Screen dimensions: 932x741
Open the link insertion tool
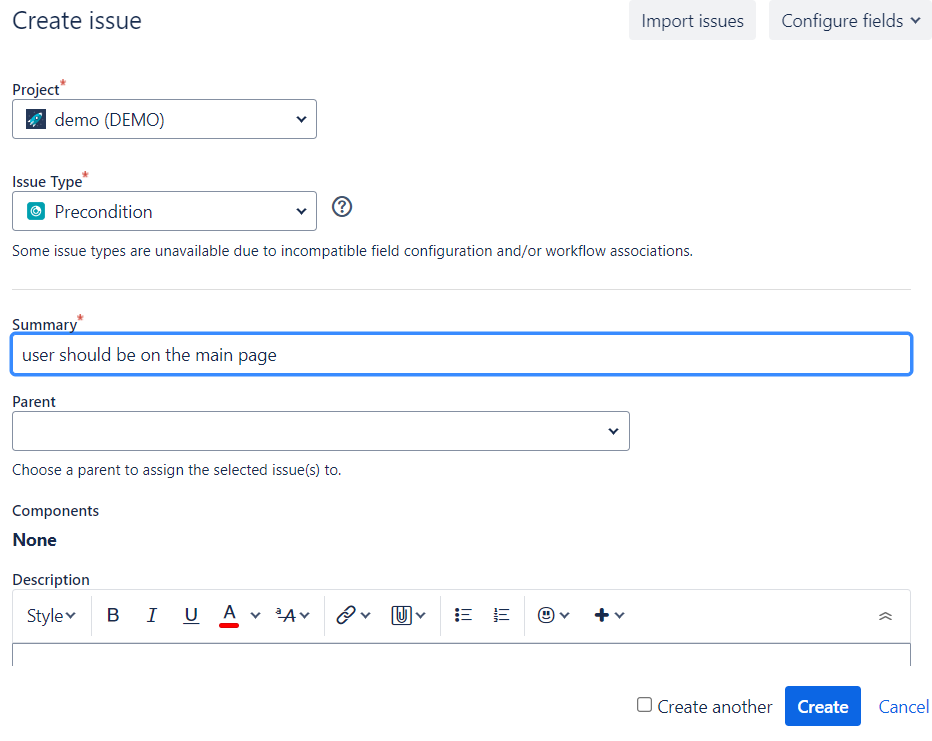coord(353,615)
